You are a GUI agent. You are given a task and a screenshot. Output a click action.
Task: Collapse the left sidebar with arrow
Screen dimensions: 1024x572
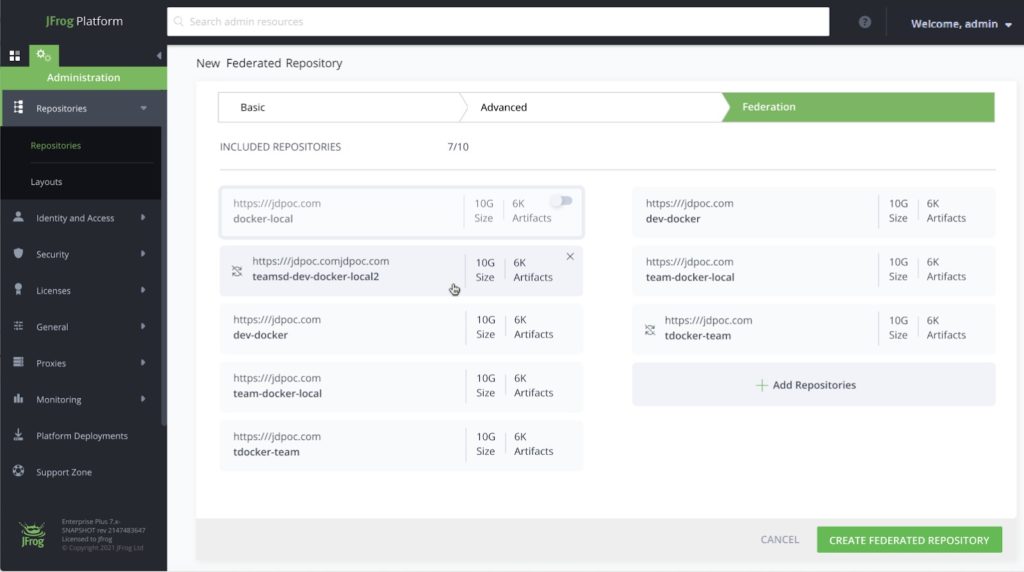[x=160, y=56]
